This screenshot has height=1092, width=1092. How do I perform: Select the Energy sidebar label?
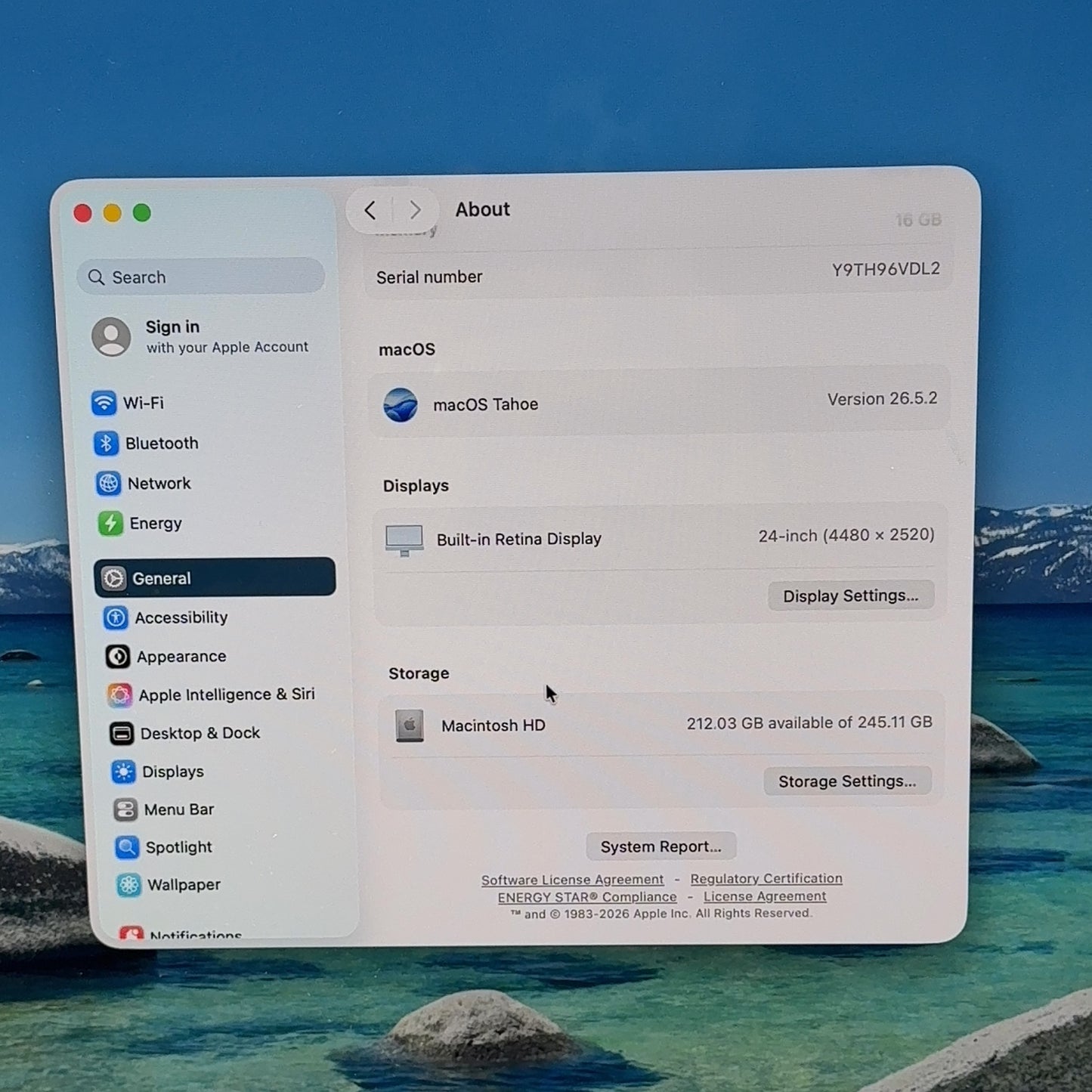(156, 524)
